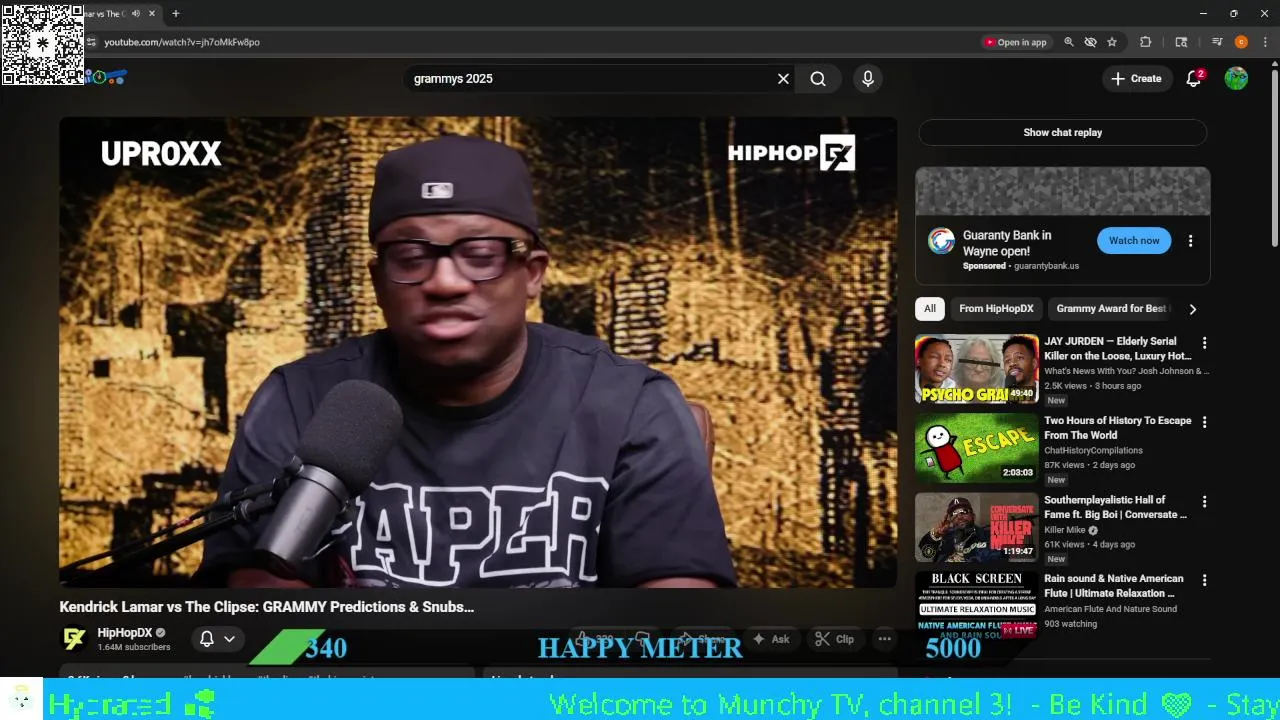Open the YouTube account avatar menu
Image resolution: width=1280 pixels, height=720 pixels.
(x=1236, y=79)
